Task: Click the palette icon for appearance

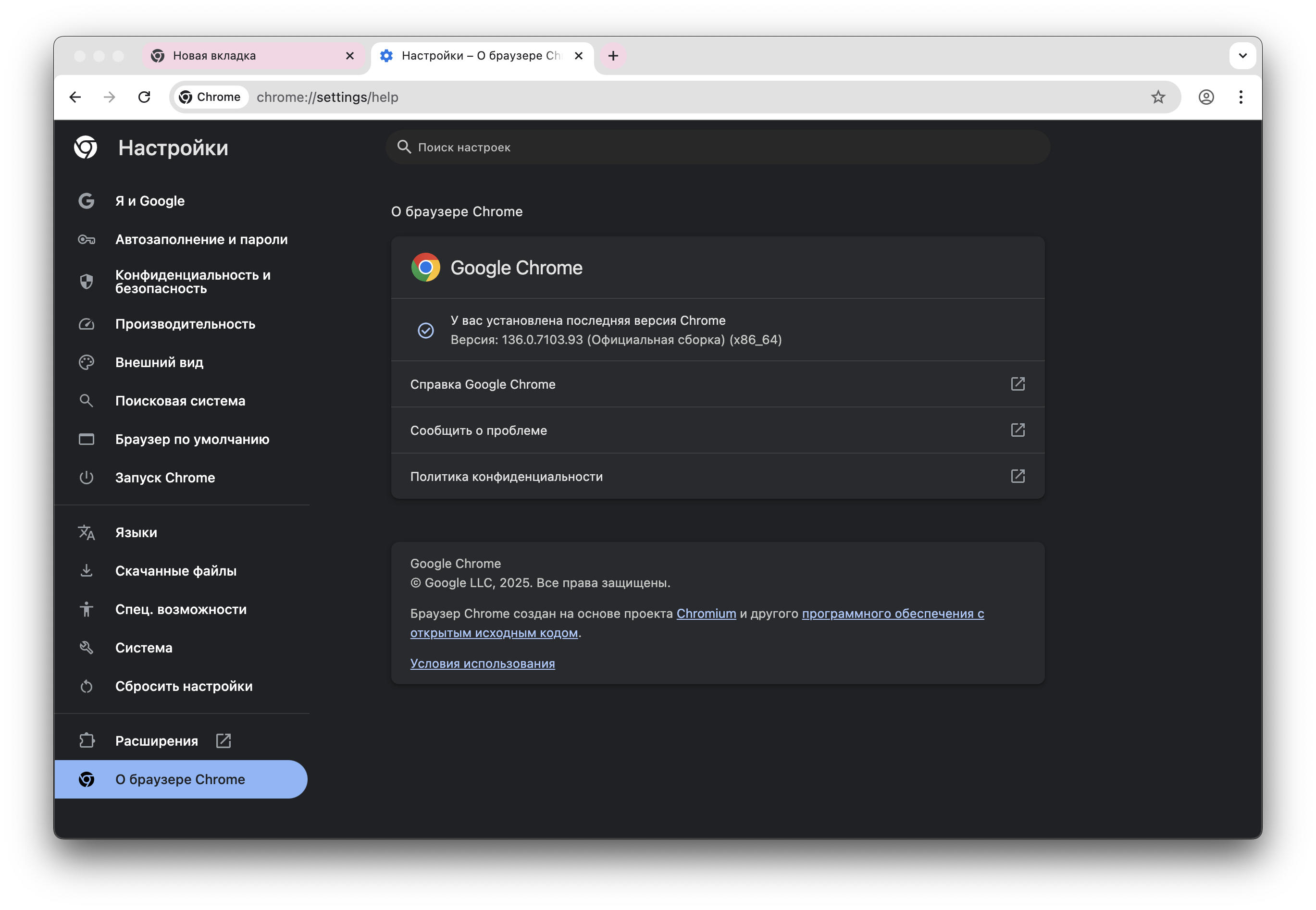Action: [x=86, y=362]
